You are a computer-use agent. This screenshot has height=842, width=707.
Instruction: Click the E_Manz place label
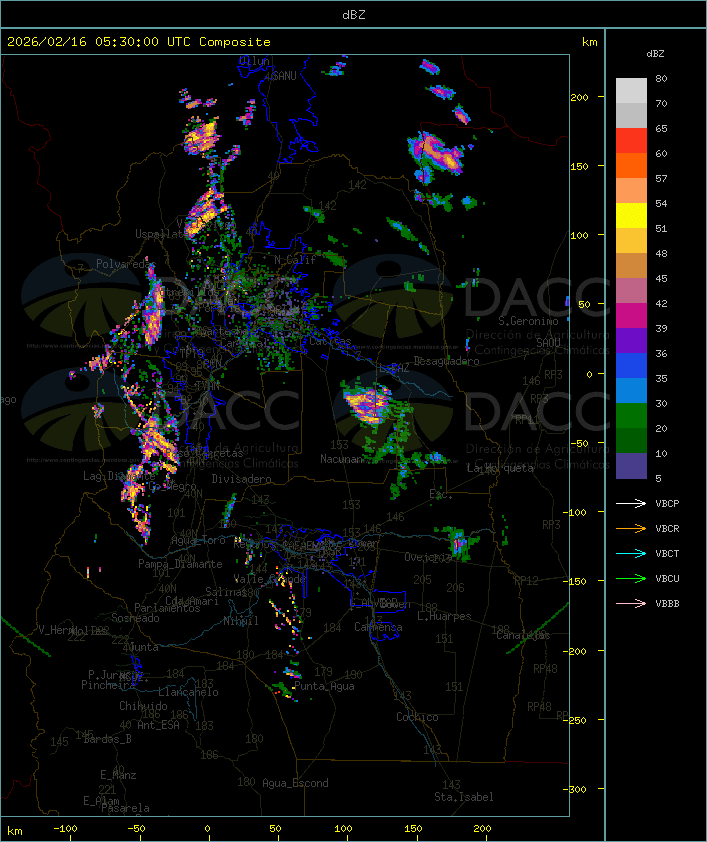[118, 775]
